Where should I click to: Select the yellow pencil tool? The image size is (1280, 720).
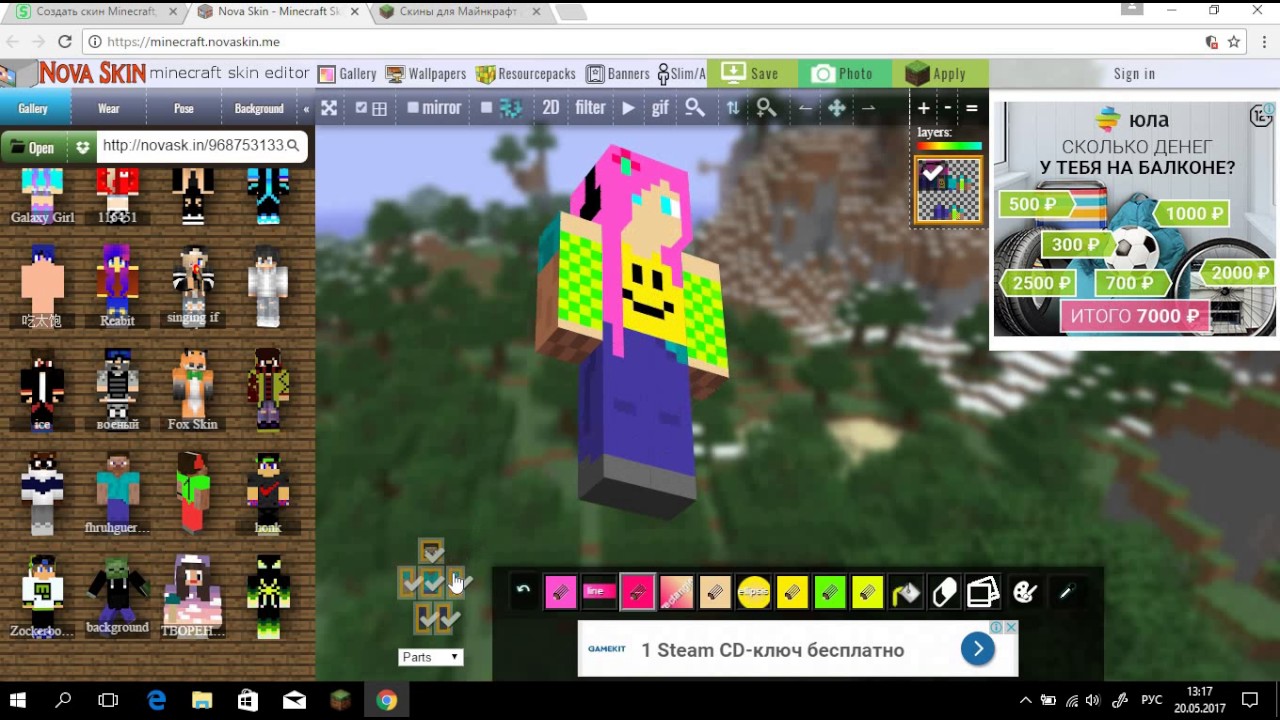point(791,592)
